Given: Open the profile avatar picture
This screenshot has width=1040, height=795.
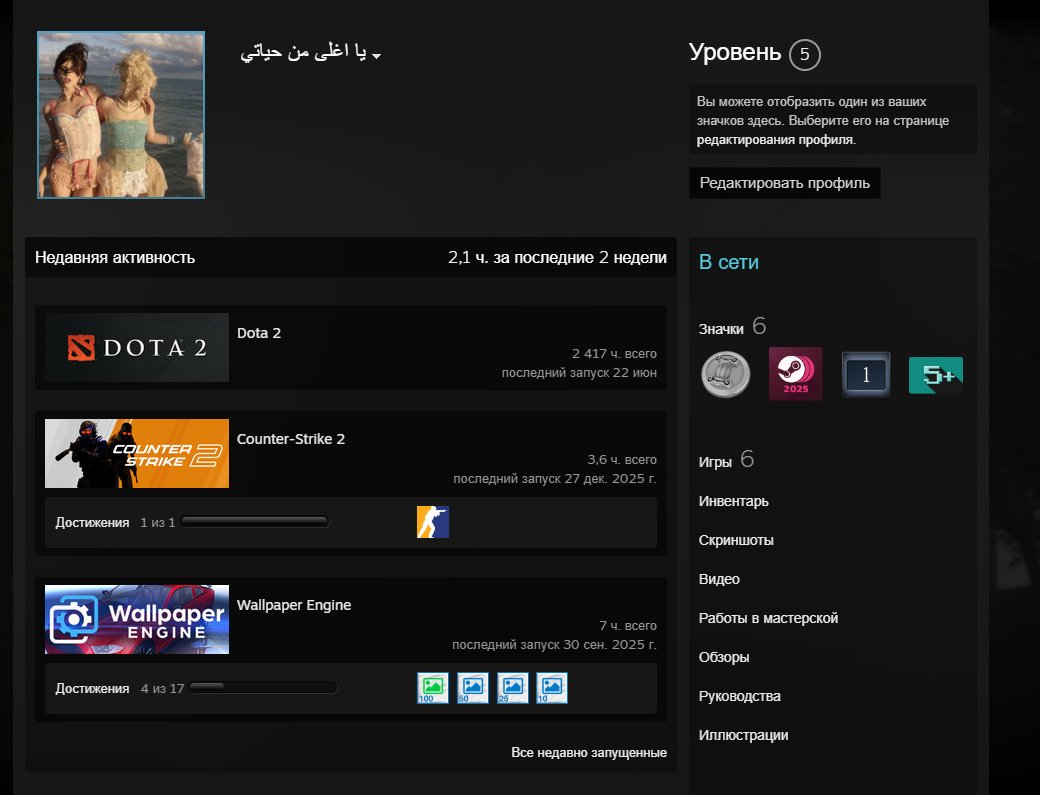Looking at the screenshot, I should tap(121, 115).
